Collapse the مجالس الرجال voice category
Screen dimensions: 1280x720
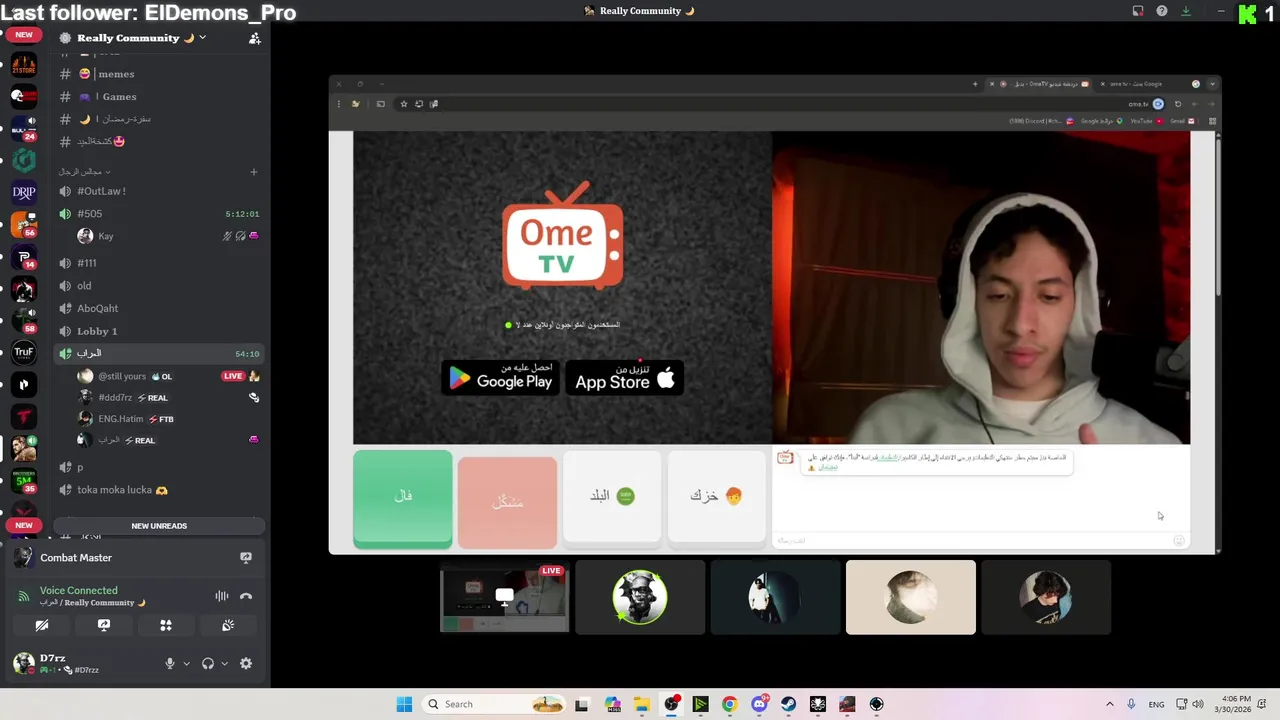coord(84,172)
